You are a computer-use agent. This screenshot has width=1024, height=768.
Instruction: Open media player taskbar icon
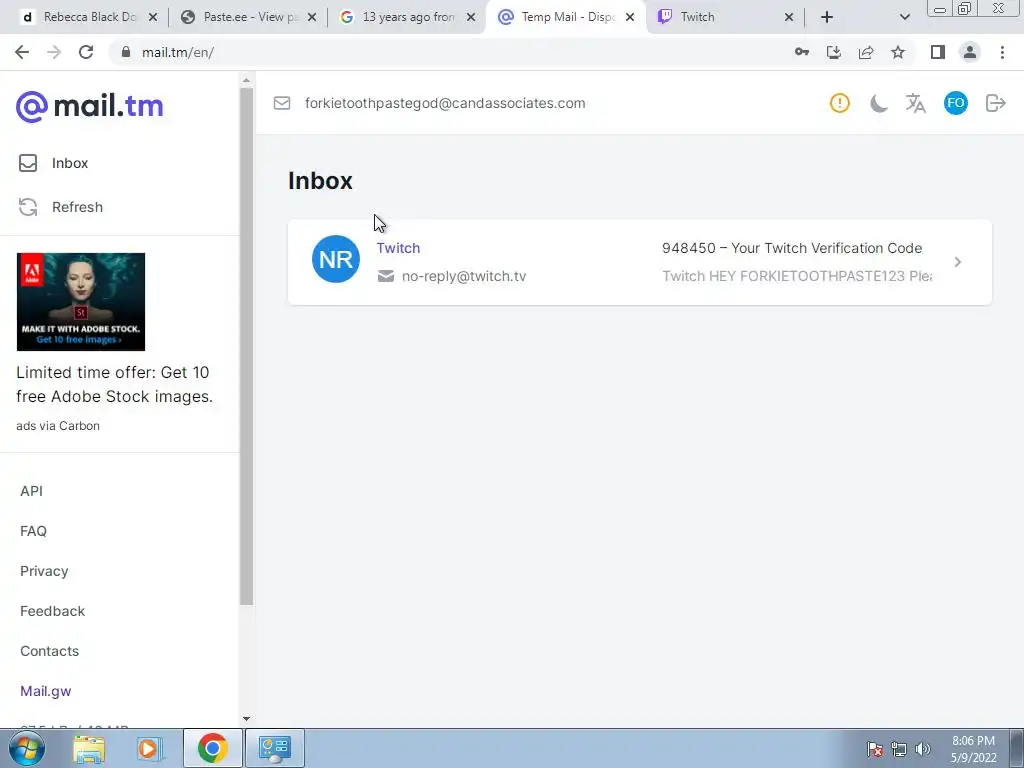(150, 748)
